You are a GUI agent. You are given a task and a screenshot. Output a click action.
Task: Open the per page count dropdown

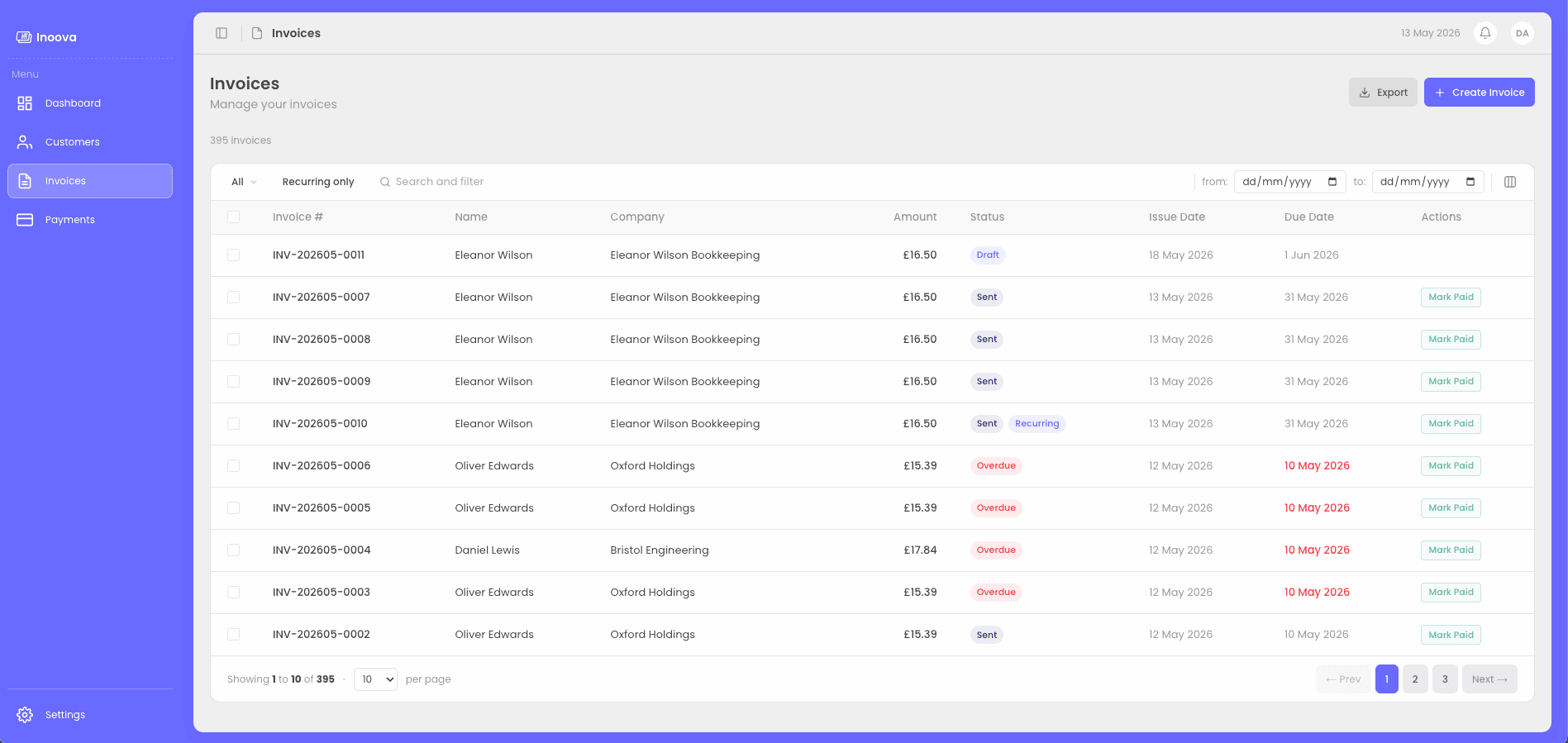tap(376, 679)
